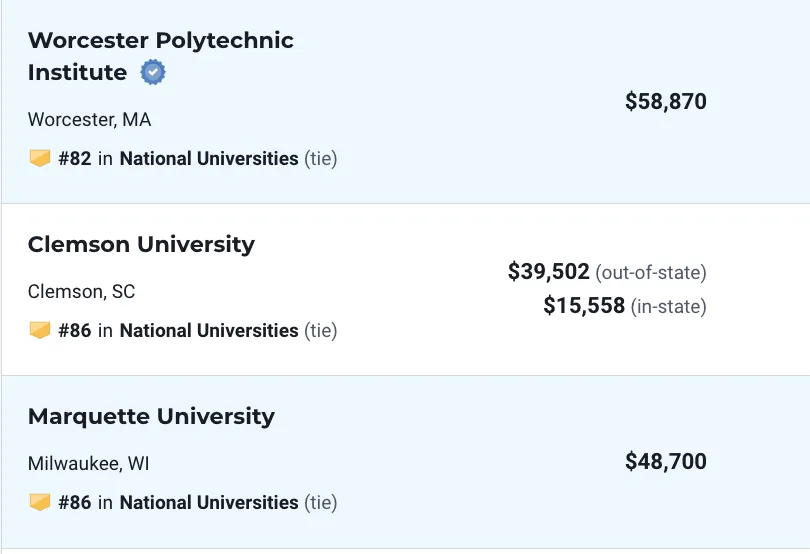The image size is (810, 554).
Task: Click the Clemson, SC location text
Action: tap(82, 292)
